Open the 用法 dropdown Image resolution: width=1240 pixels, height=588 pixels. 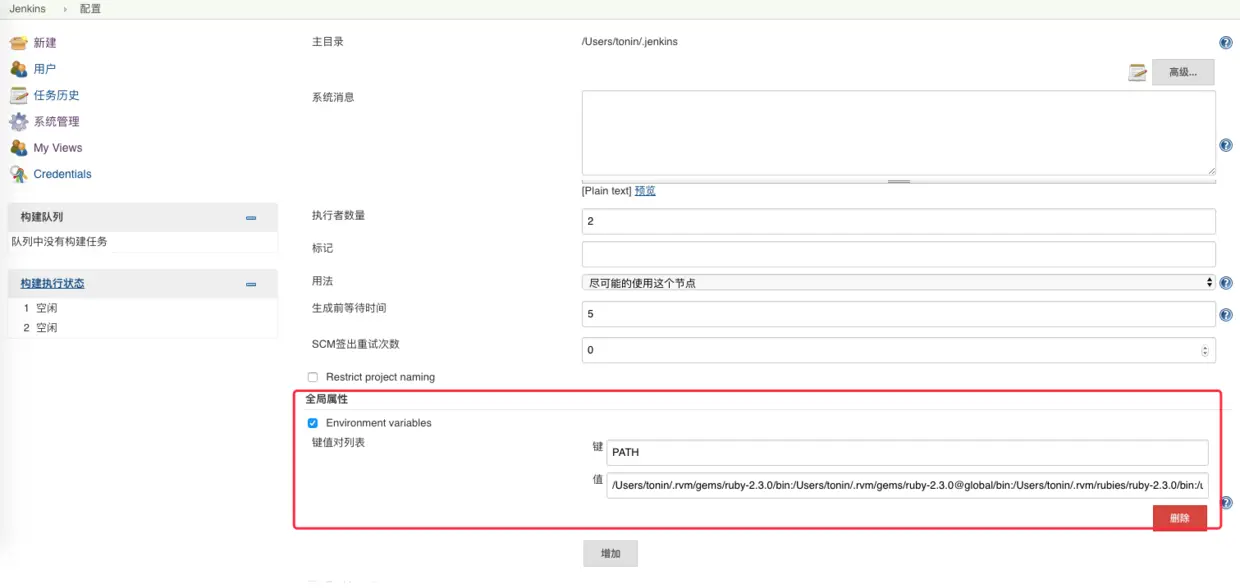pyautogui.click(x=898, y=283)
